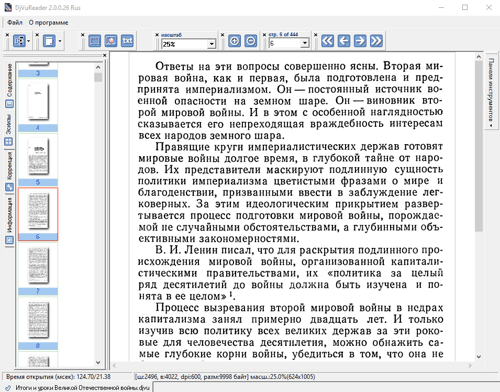This screenshot has height=392, width=500.
Task: Minimize the DjVuReader window
Action: (441, 7)
